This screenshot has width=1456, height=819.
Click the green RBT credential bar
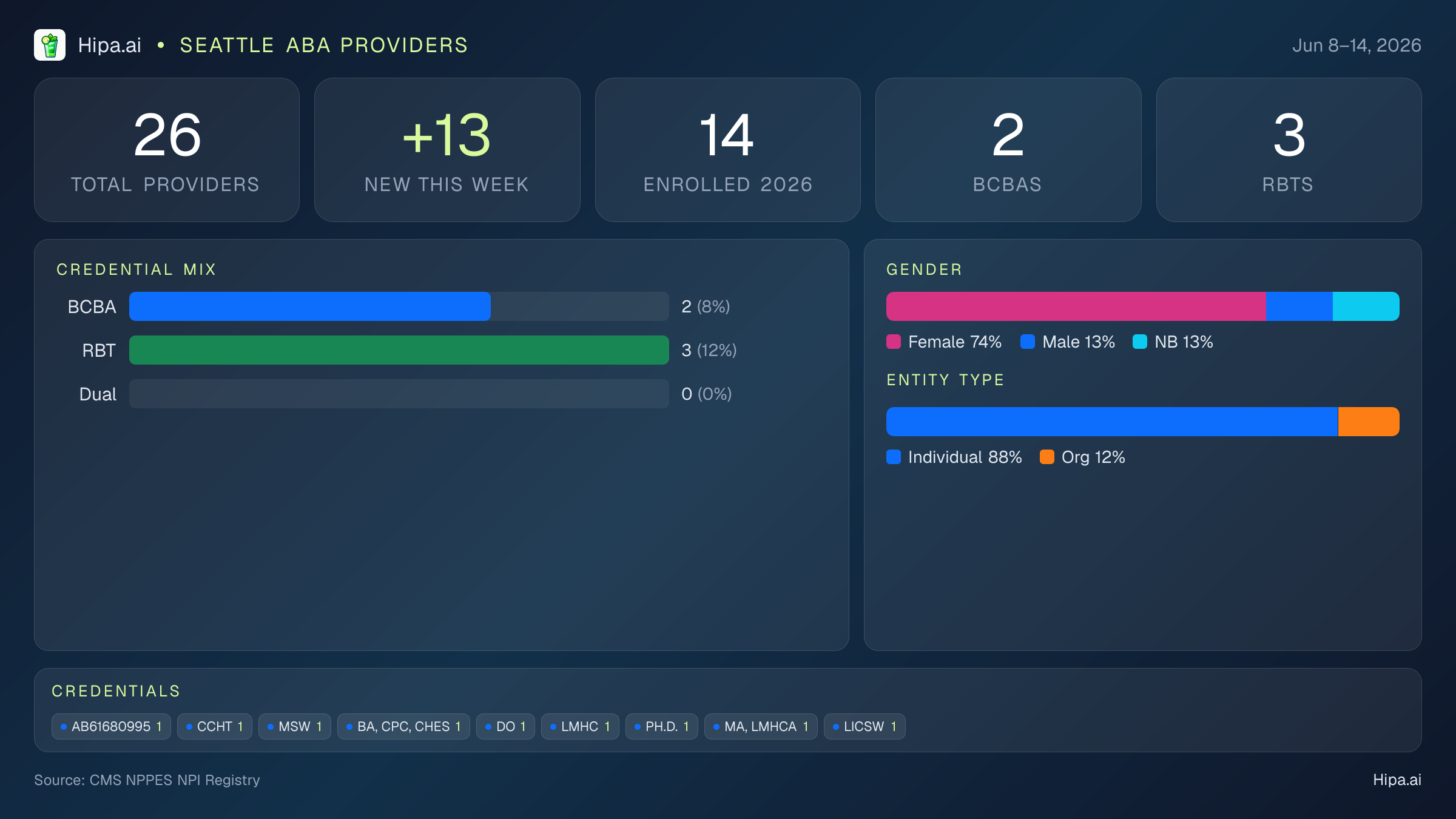[x=399, y=350]
